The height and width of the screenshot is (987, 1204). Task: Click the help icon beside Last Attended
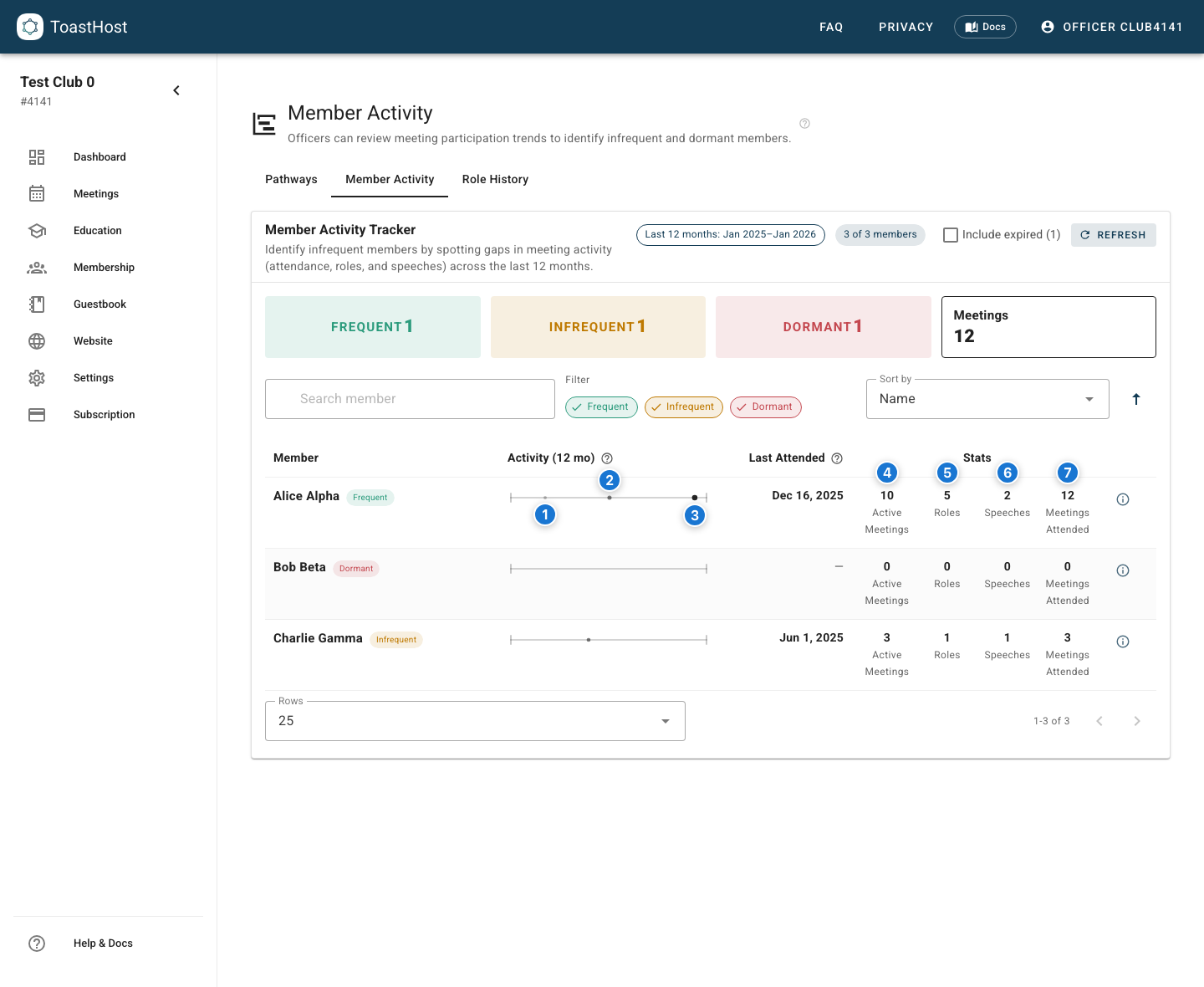(837, 458)
